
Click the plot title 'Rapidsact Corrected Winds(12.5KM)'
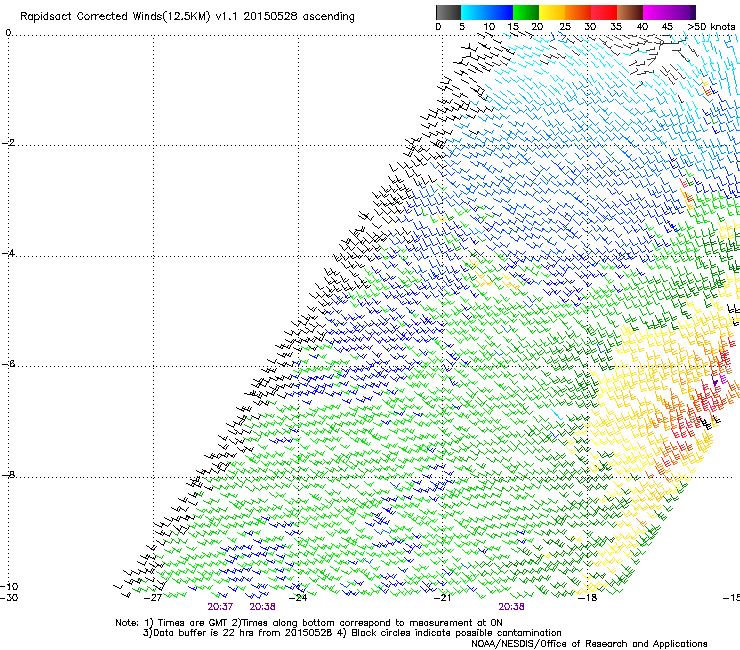(x=115, y=17)
